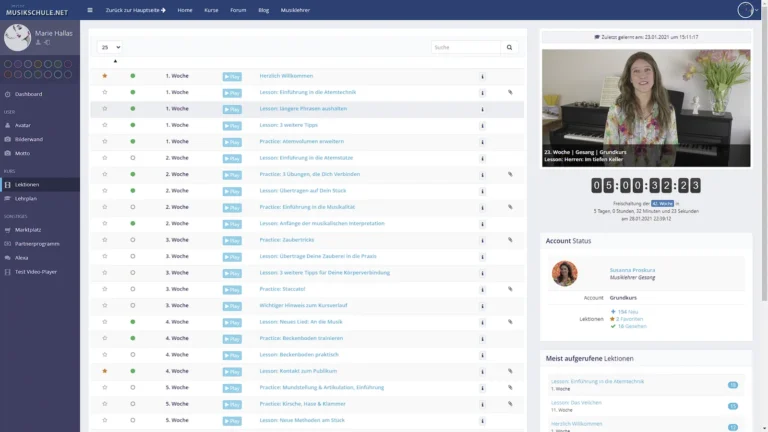Viewport: 768px width, 432px height.
Task: Open user profile avatar in top bar
Action: coord(745,10)
